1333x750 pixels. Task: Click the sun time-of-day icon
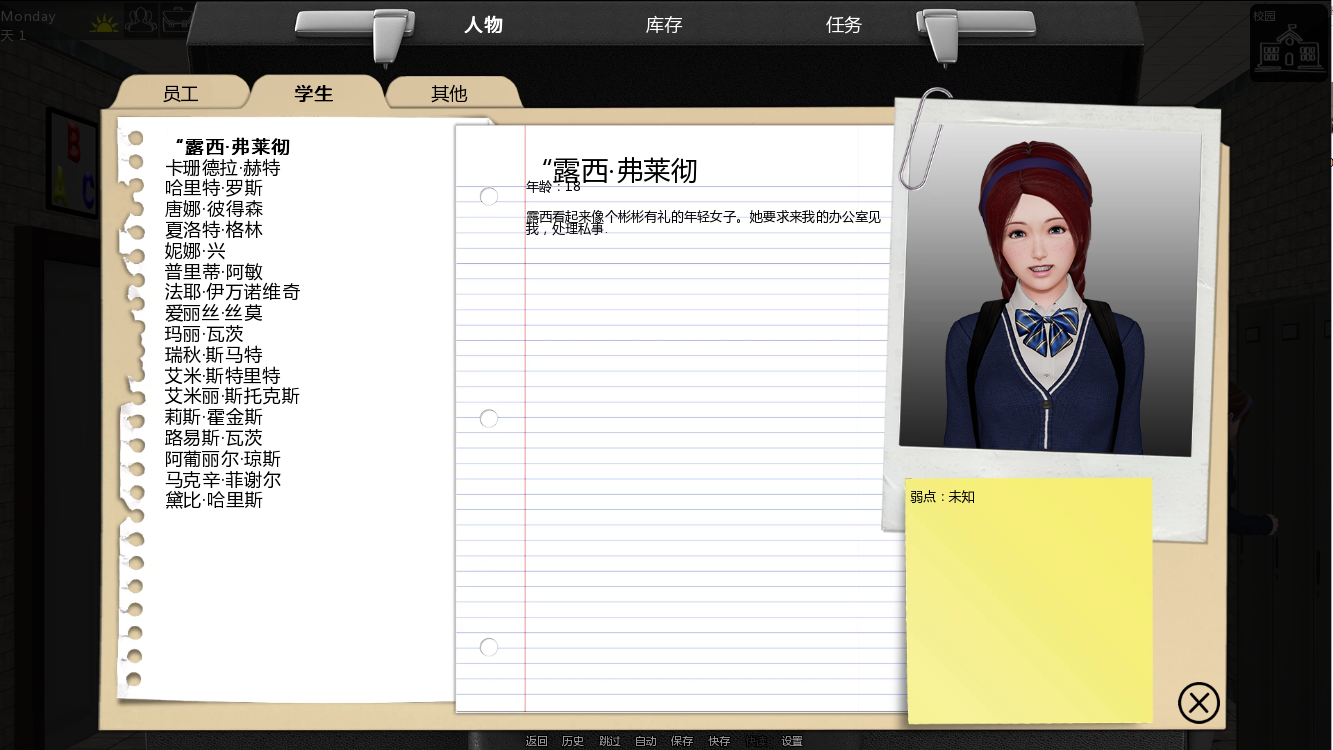(104, 21)
